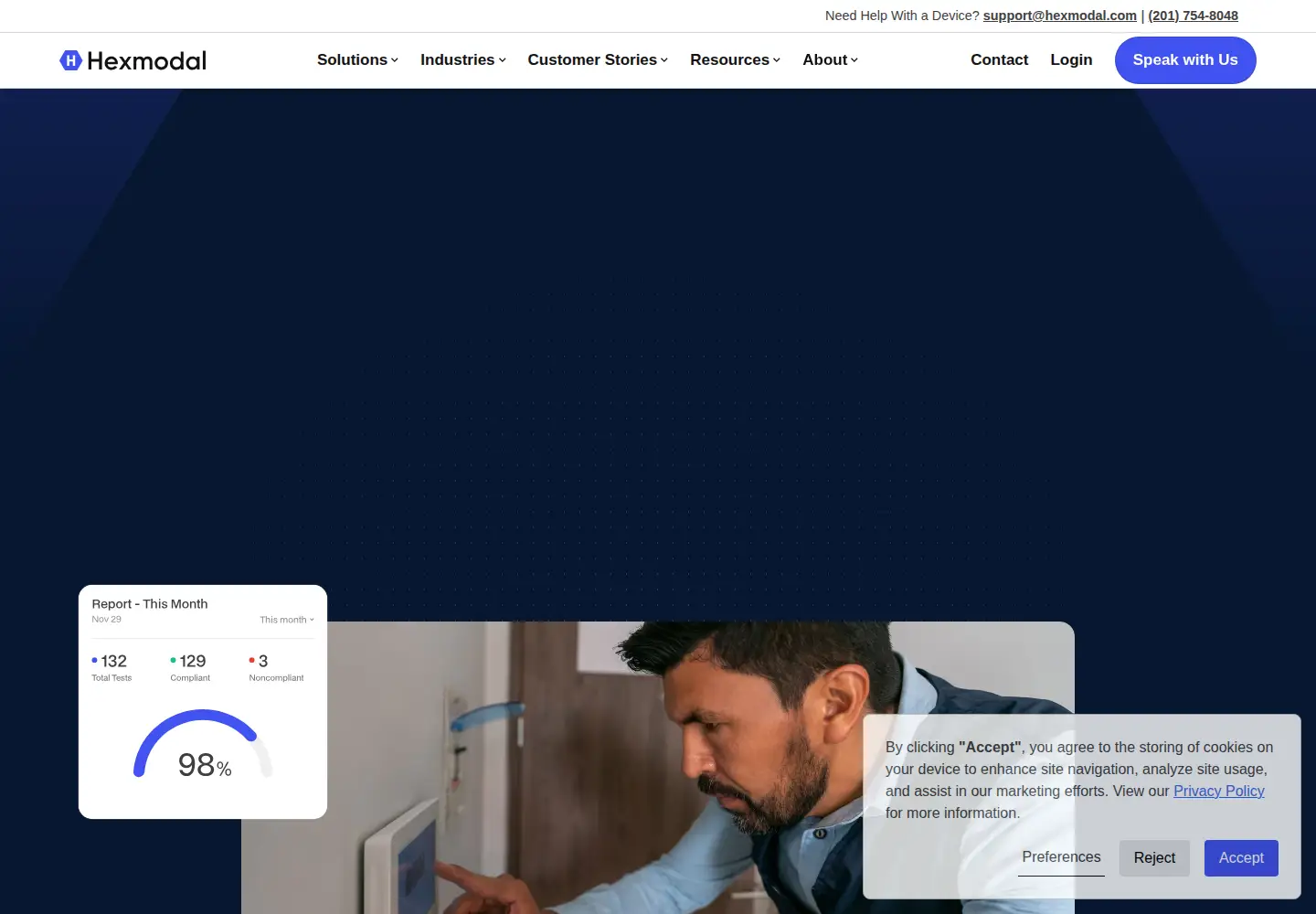Screen dimensions: 1316x914
Task: Click the Speak with Us button
Action: pos(1185,60)
